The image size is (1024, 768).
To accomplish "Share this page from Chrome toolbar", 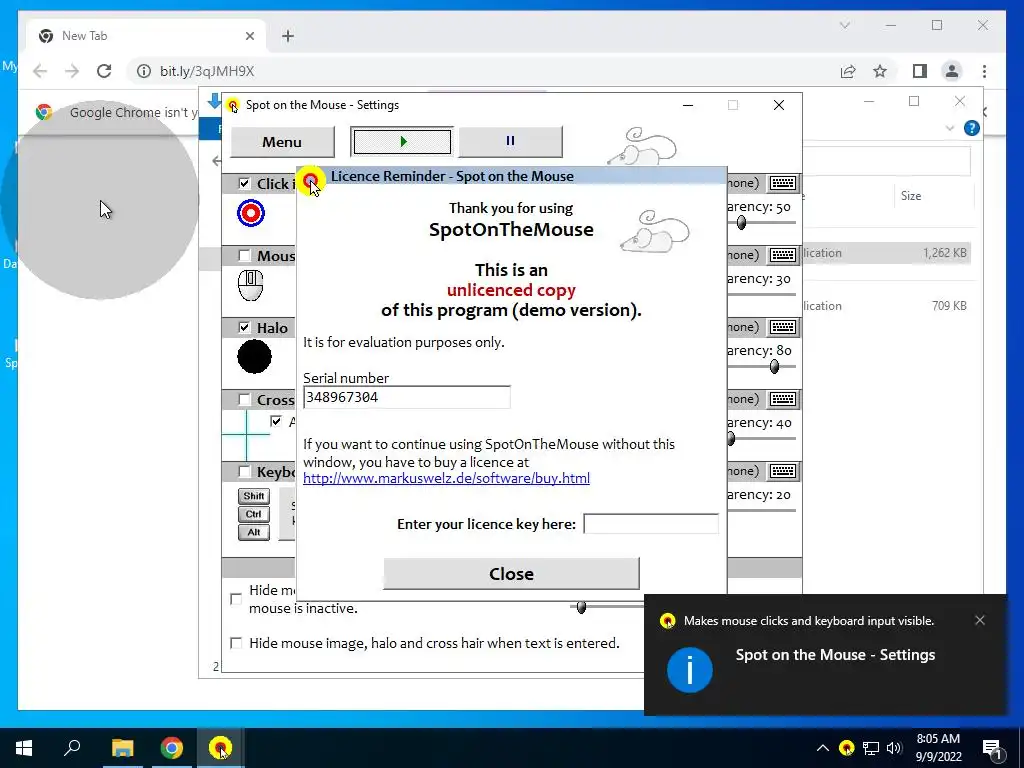I will coord(848,71).
